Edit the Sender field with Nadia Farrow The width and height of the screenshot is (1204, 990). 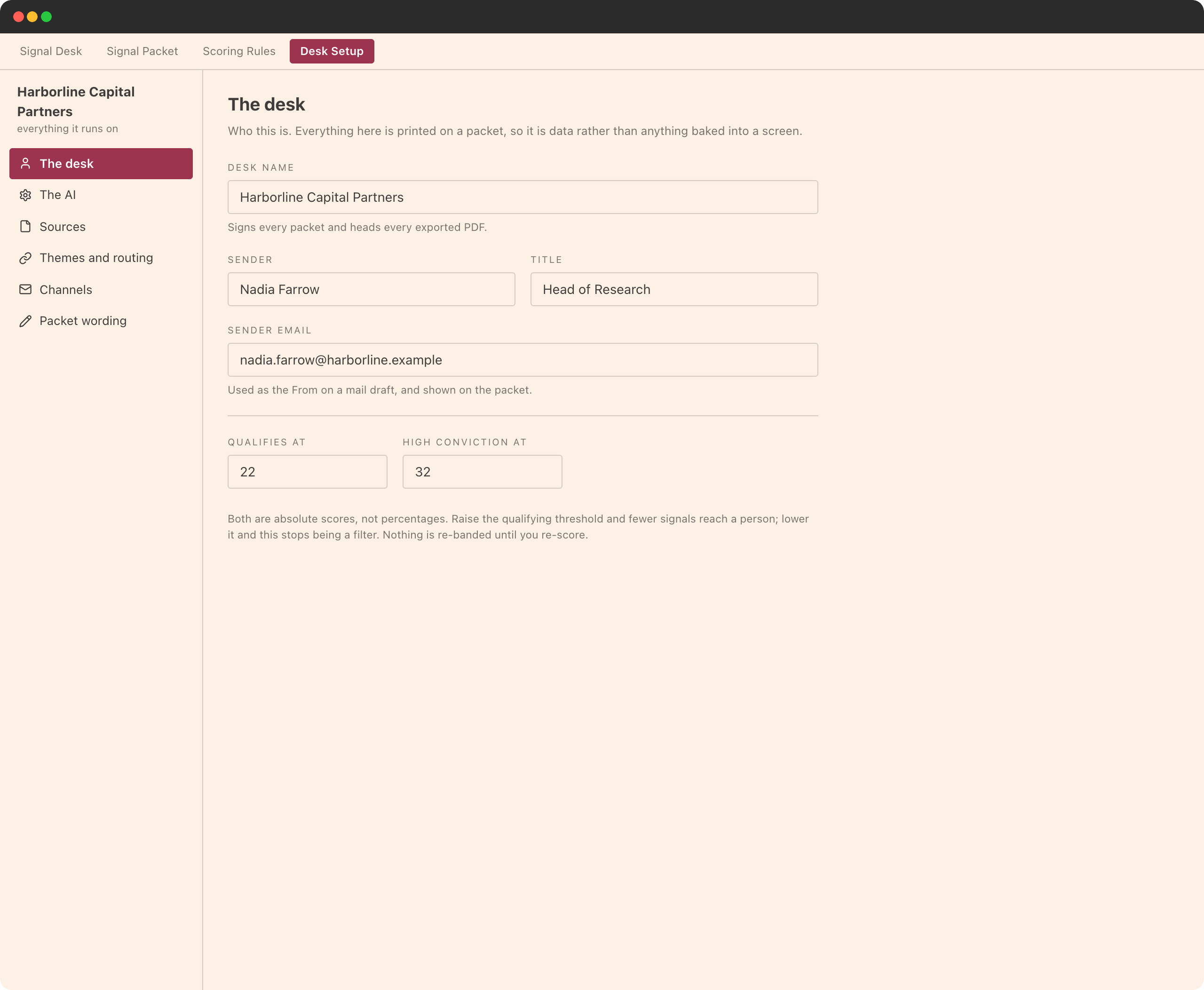coord(371,289)
